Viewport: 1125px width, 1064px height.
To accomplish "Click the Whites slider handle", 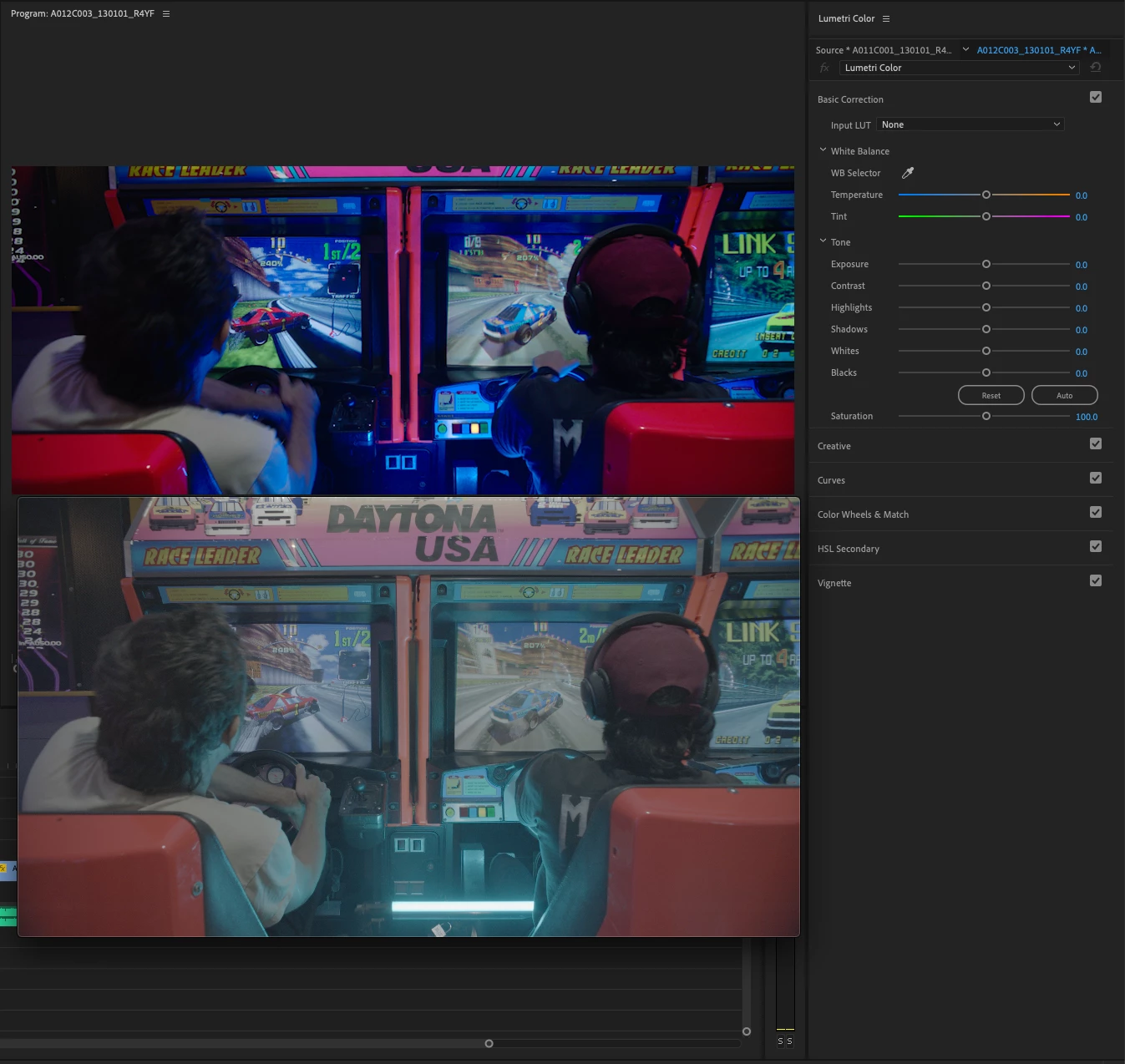I will coord(986,351).
